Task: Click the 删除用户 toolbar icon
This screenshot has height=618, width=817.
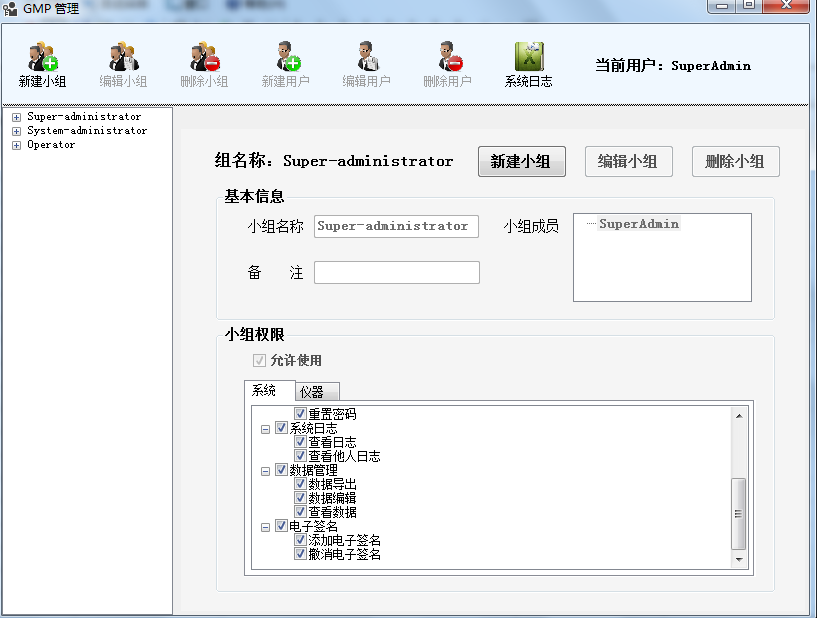Action: (447, 58)
